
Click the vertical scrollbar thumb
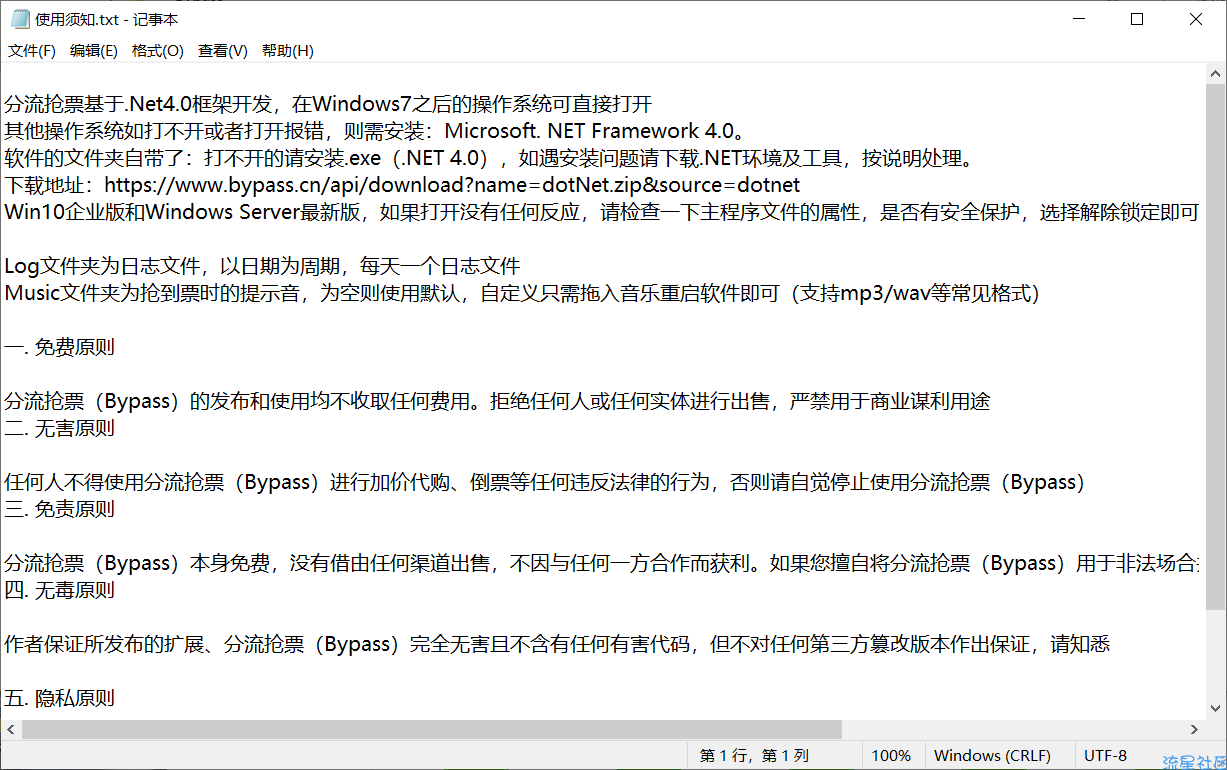pos(1214,347)
